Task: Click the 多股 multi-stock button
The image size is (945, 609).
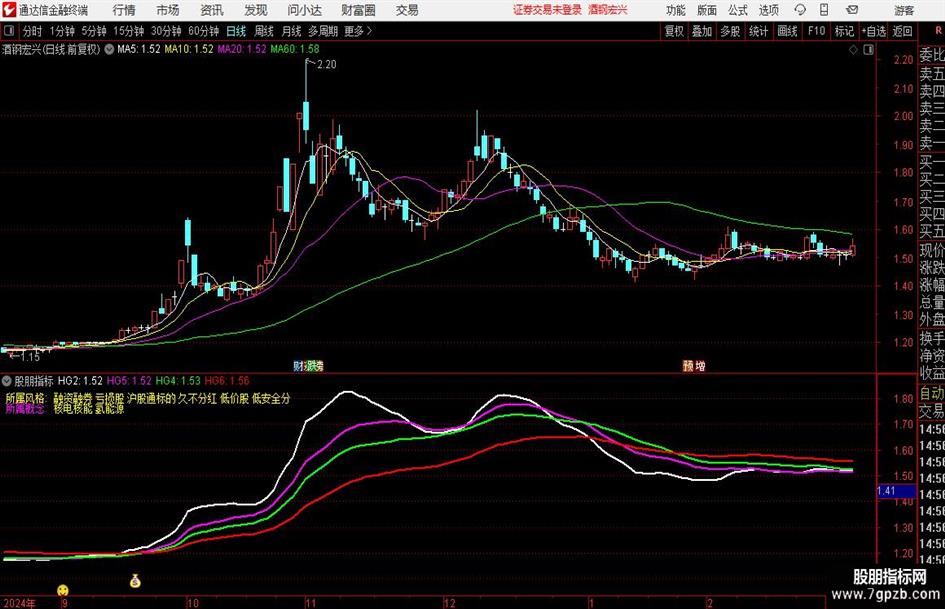Action: (730, 31)
